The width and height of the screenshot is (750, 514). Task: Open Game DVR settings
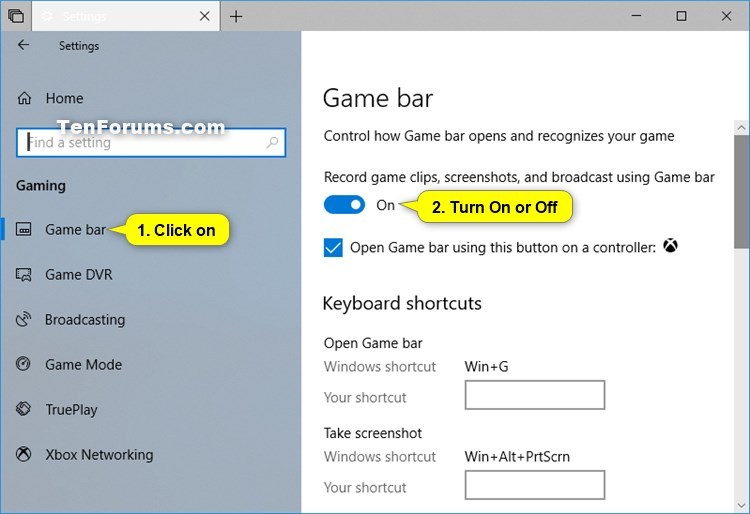(78, 274)
